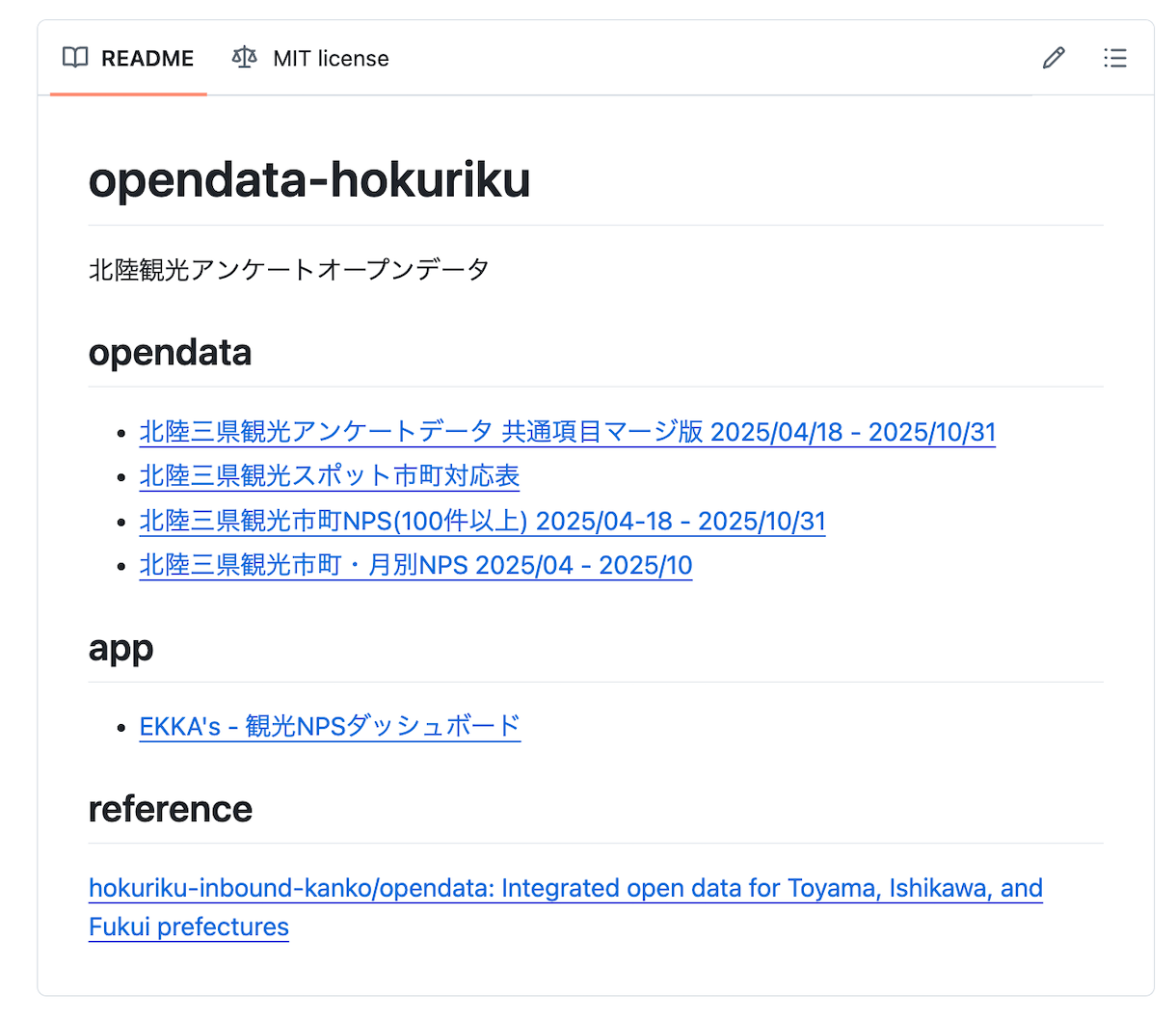Open the 北陸三県観光スポット市町対応表 link
The width and height of the screenshot is (1176, 1021).
point(330,476)
